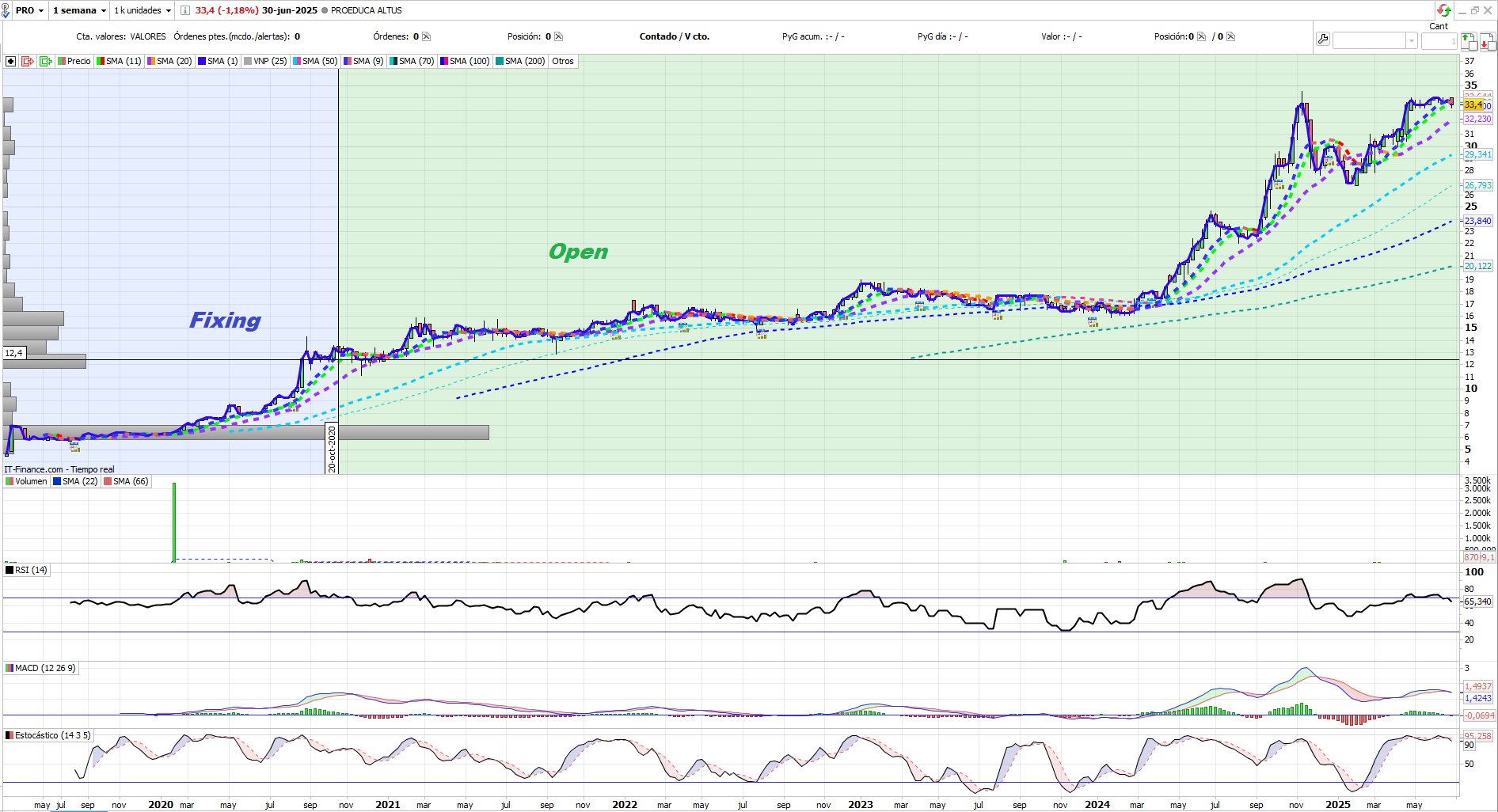This screenshot has width=1498, height=812.
Task: Click the Open text annotation
Action: [x=579, y=252]
